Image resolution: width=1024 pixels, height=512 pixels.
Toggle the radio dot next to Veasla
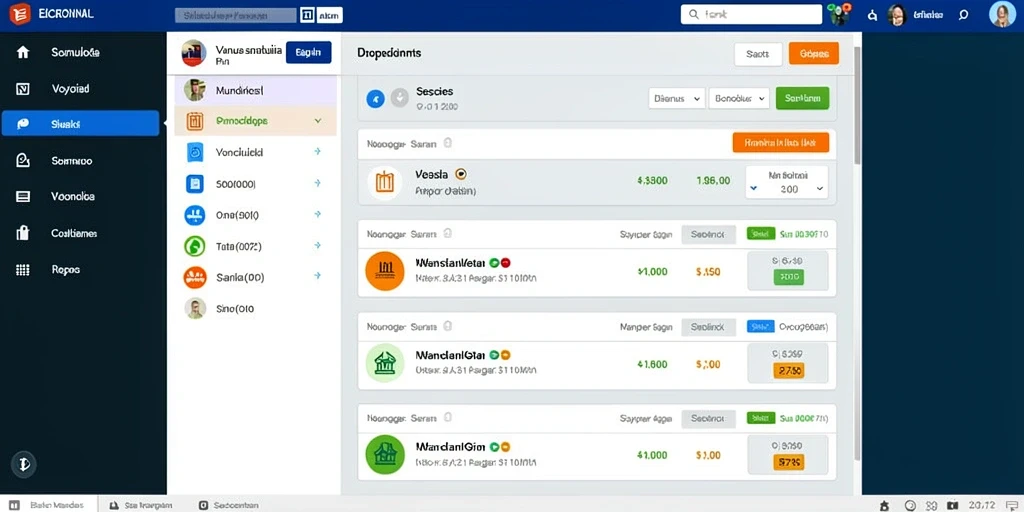tap(460, 174)
